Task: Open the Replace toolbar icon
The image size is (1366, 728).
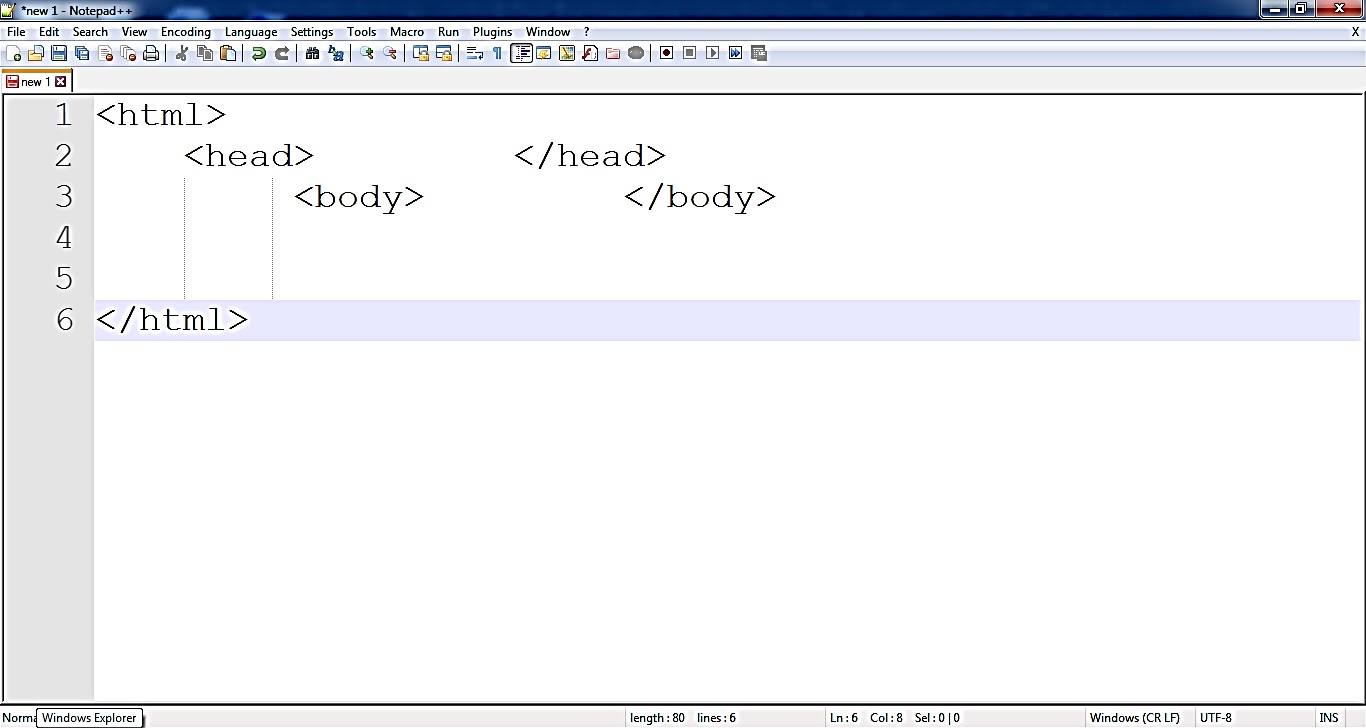Action: (x=336, y=53)
